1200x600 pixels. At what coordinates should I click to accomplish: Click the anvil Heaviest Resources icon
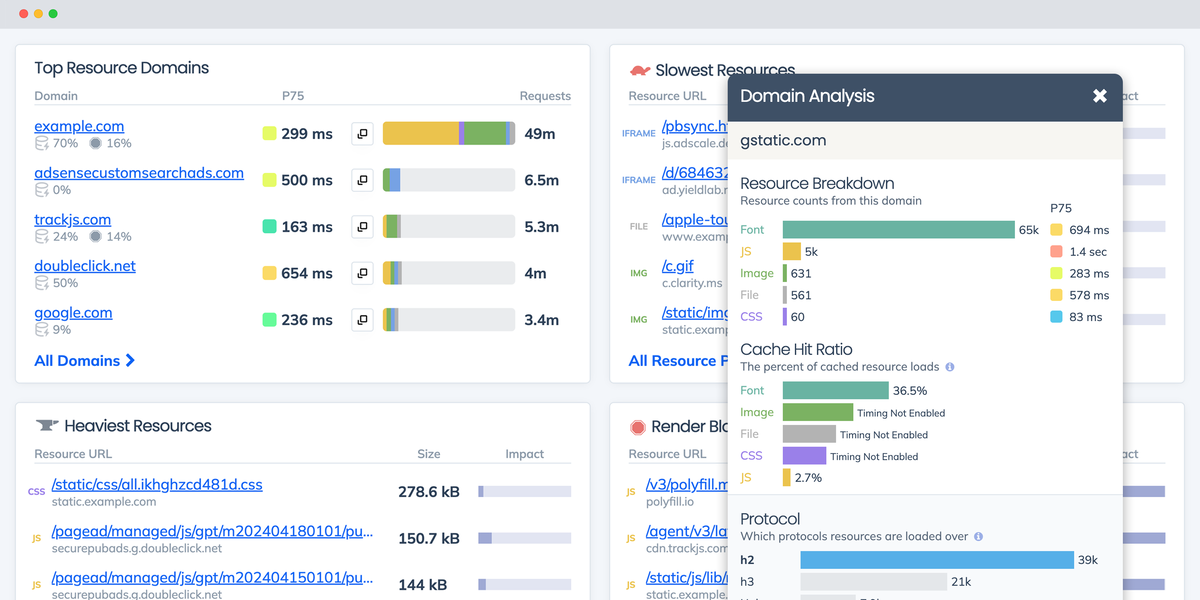[x=46, y=426]
